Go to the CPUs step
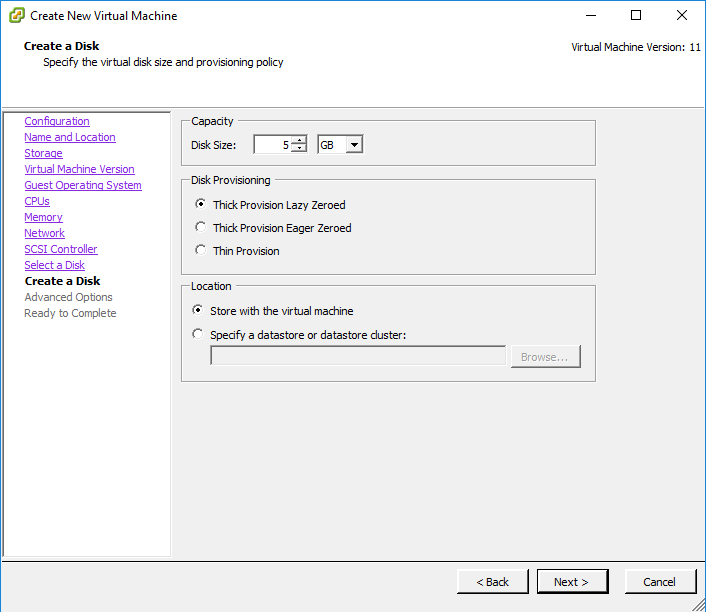 37,201
